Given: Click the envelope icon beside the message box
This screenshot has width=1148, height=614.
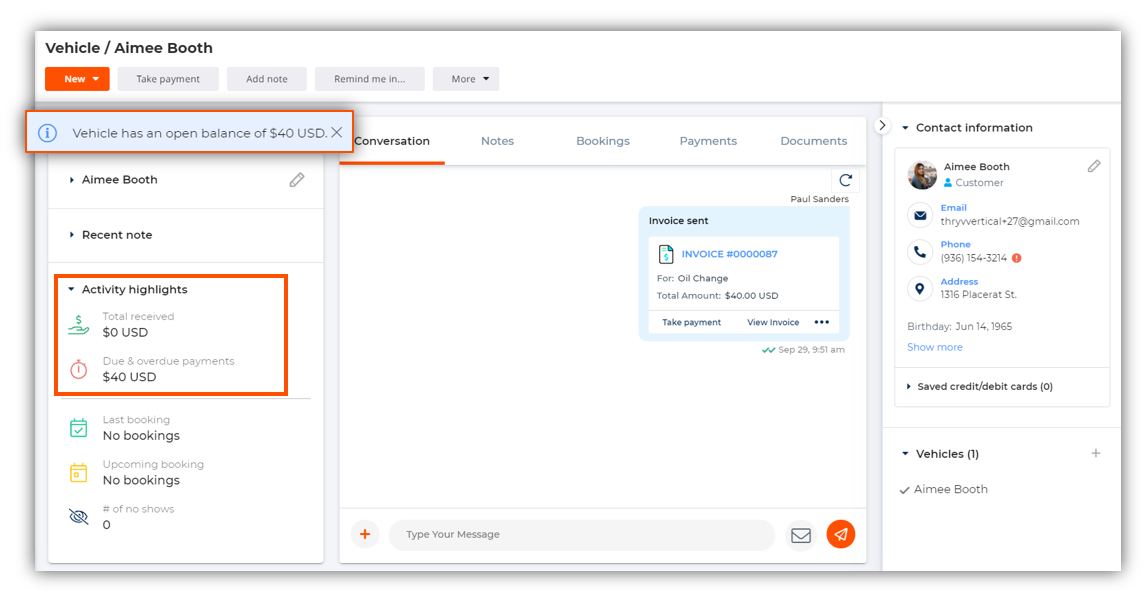Looking at the screenshot, I should [800, 535].
